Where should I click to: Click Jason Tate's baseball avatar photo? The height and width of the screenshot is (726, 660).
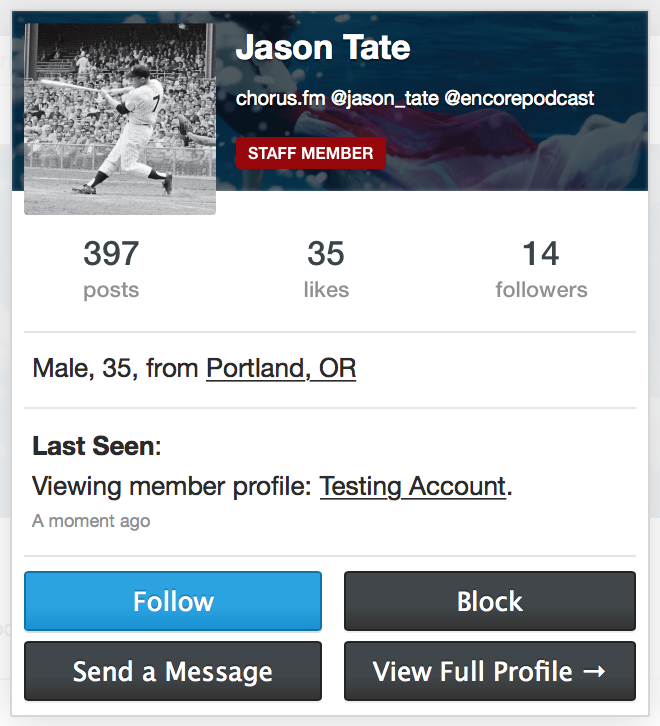(x=120, y=118)
